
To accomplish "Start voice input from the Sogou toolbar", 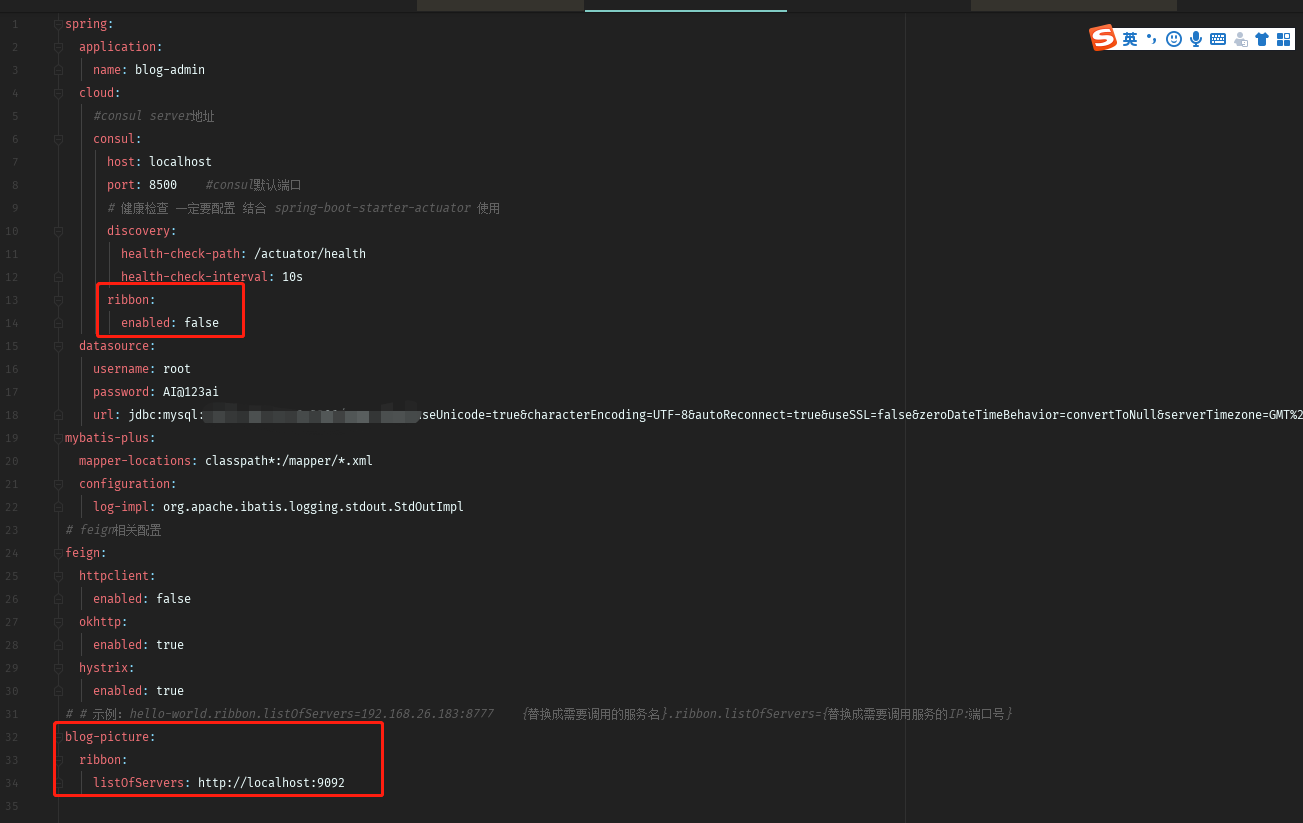I will [1195, 38].
